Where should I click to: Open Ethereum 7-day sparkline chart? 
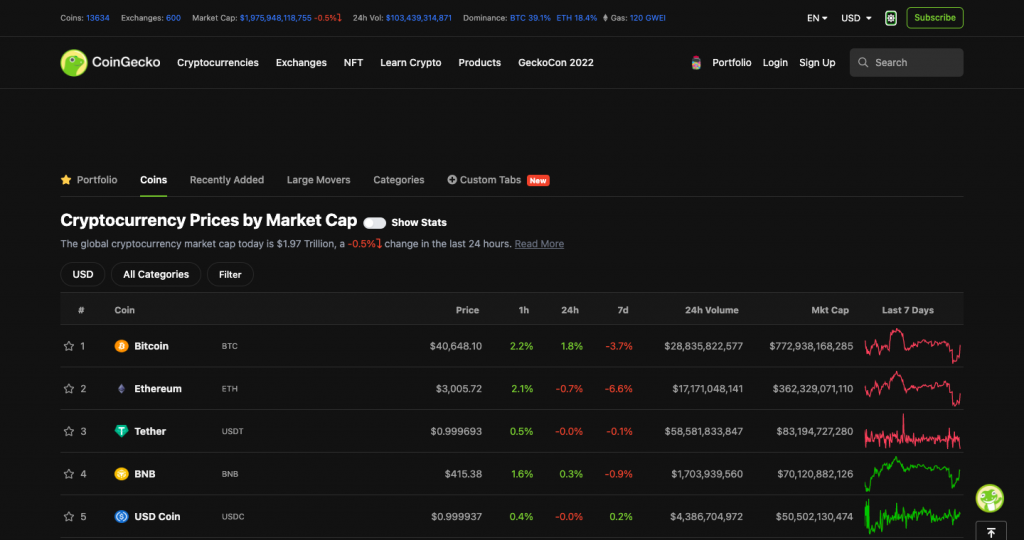(912, 389)
